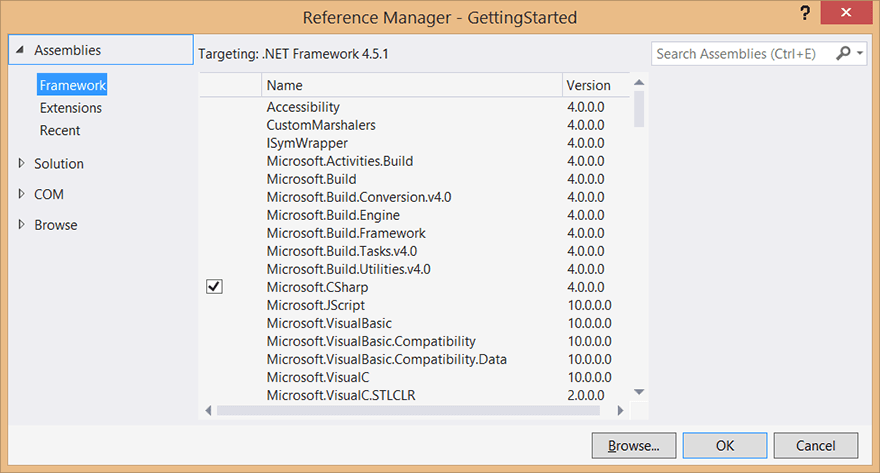Click in the Search Assemblies field
This screenshot has width=880, height=473.
742,53
